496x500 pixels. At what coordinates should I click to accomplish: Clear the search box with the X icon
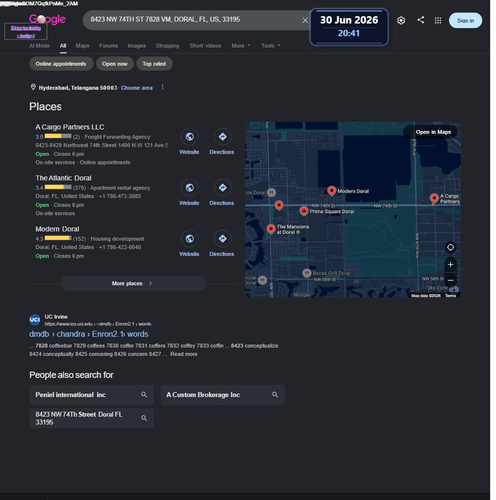pyautogui.click(x=305, y=20)
